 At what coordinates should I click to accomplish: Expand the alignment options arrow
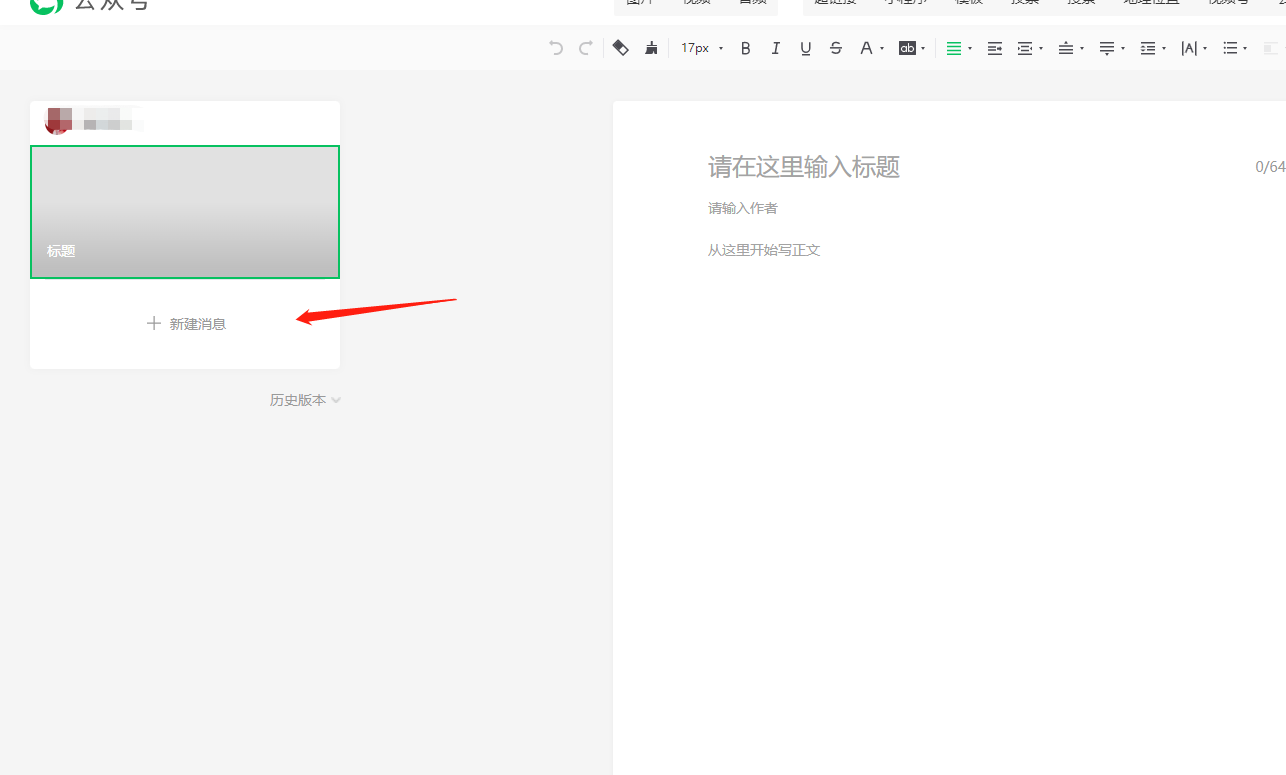click(970, 48)
